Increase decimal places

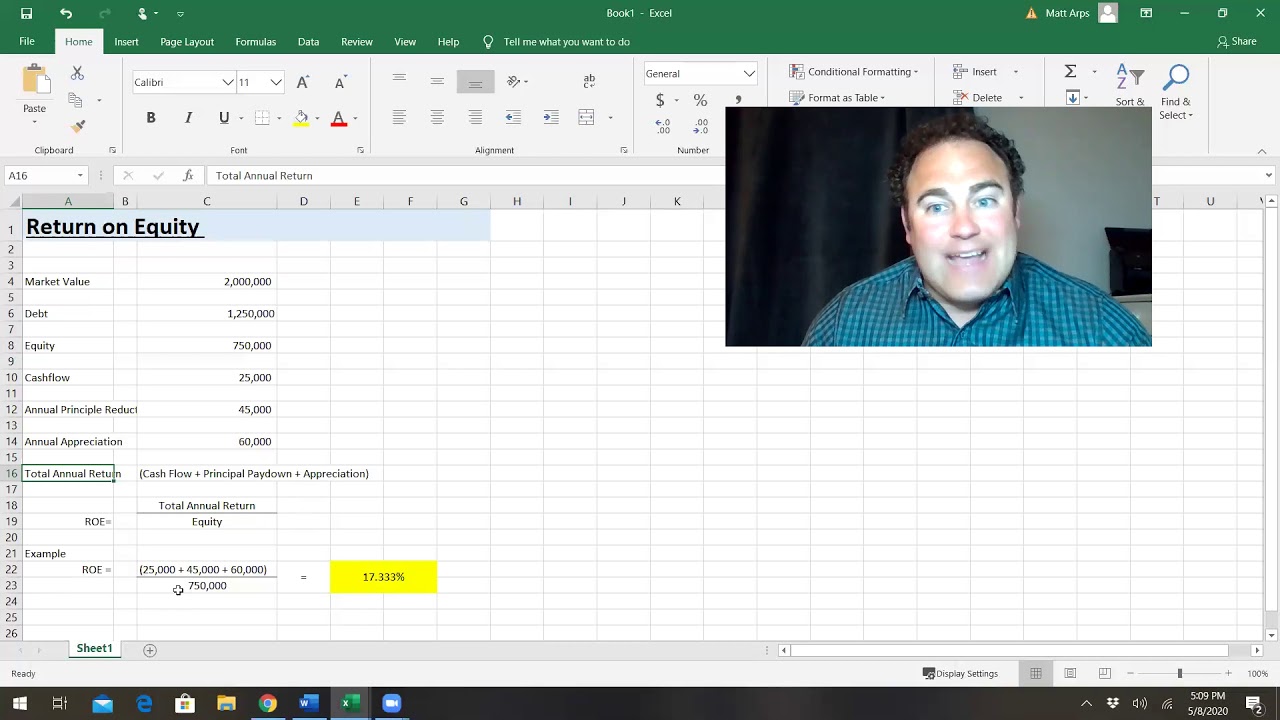click(x=663, y=127)
